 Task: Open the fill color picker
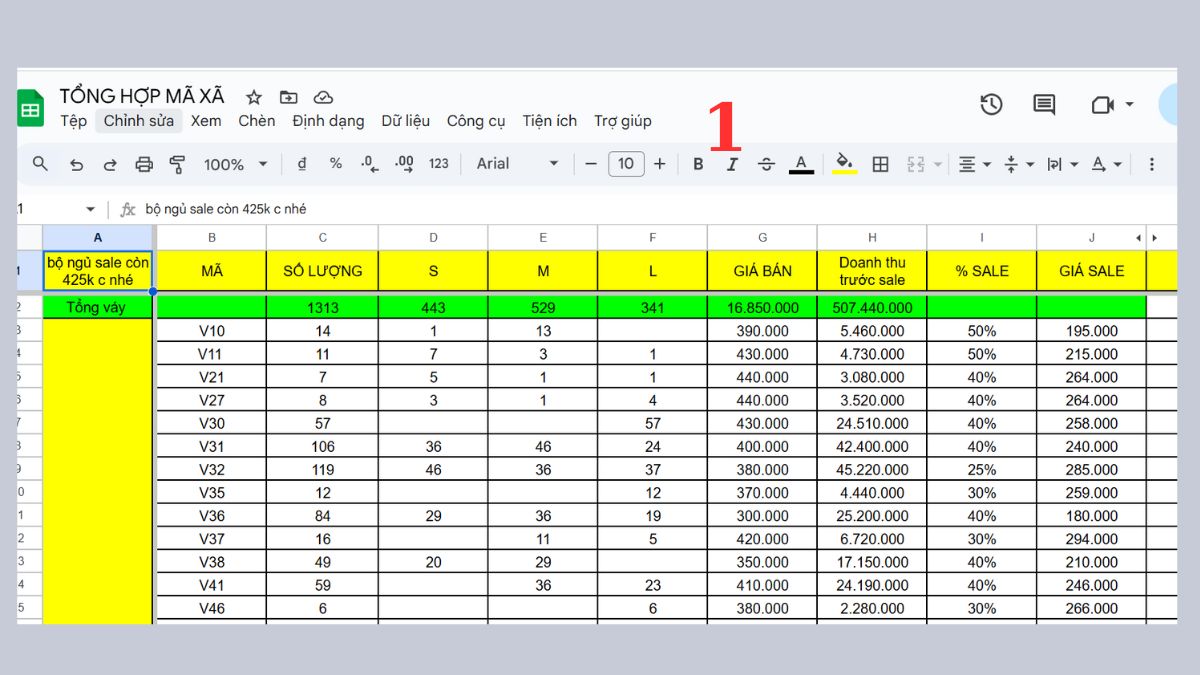[845, 164]
